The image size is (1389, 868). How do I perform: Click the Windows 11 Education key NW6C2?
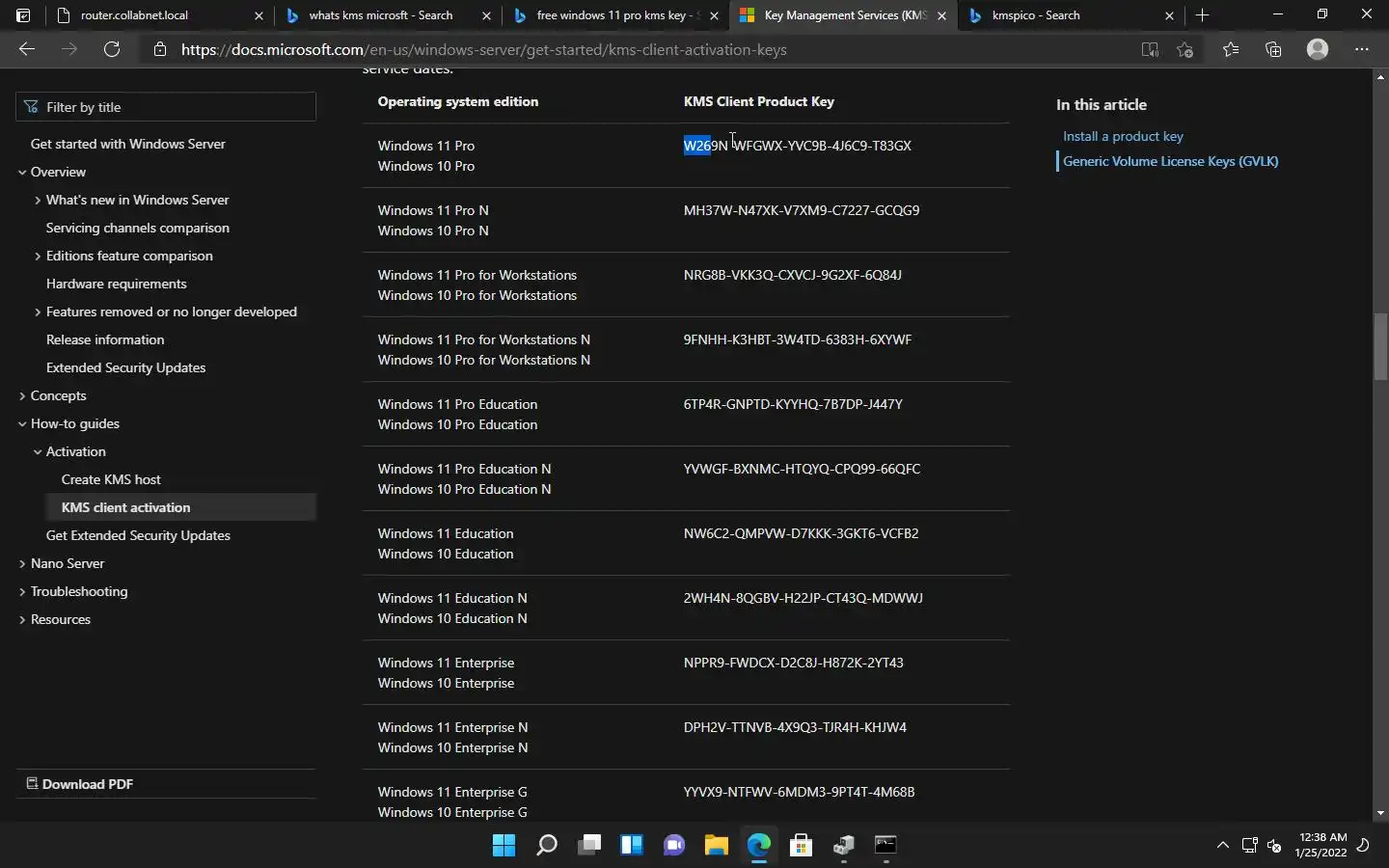[801, 533]
